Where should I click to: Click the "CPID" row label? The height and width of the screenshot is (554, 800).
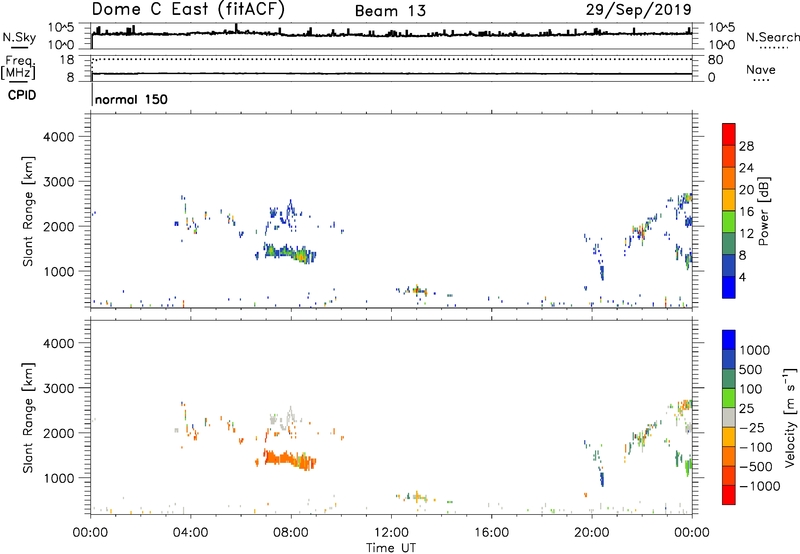(22, 95)
